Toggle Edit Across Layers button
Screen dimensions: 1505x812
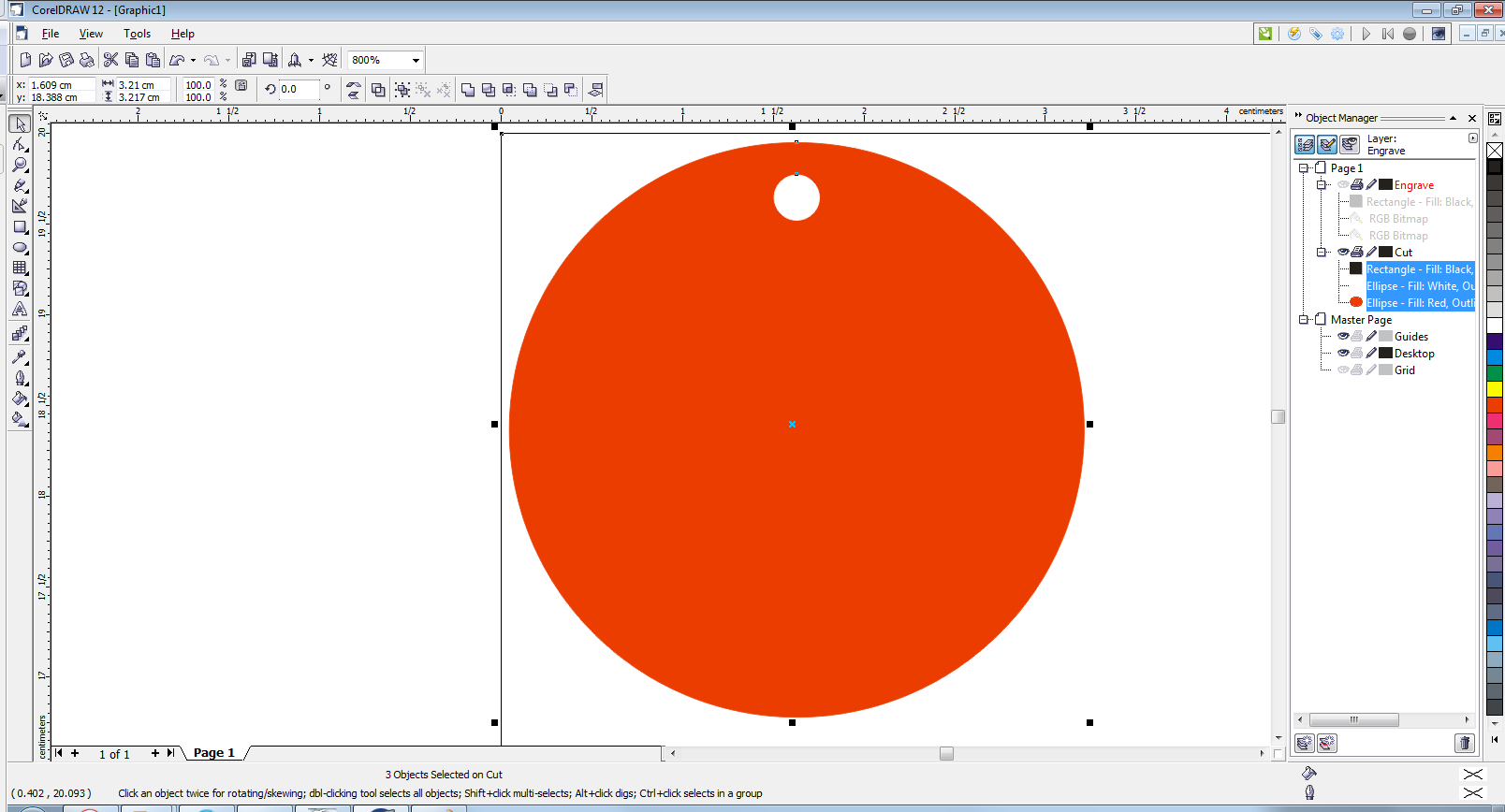coord(1327,144)
